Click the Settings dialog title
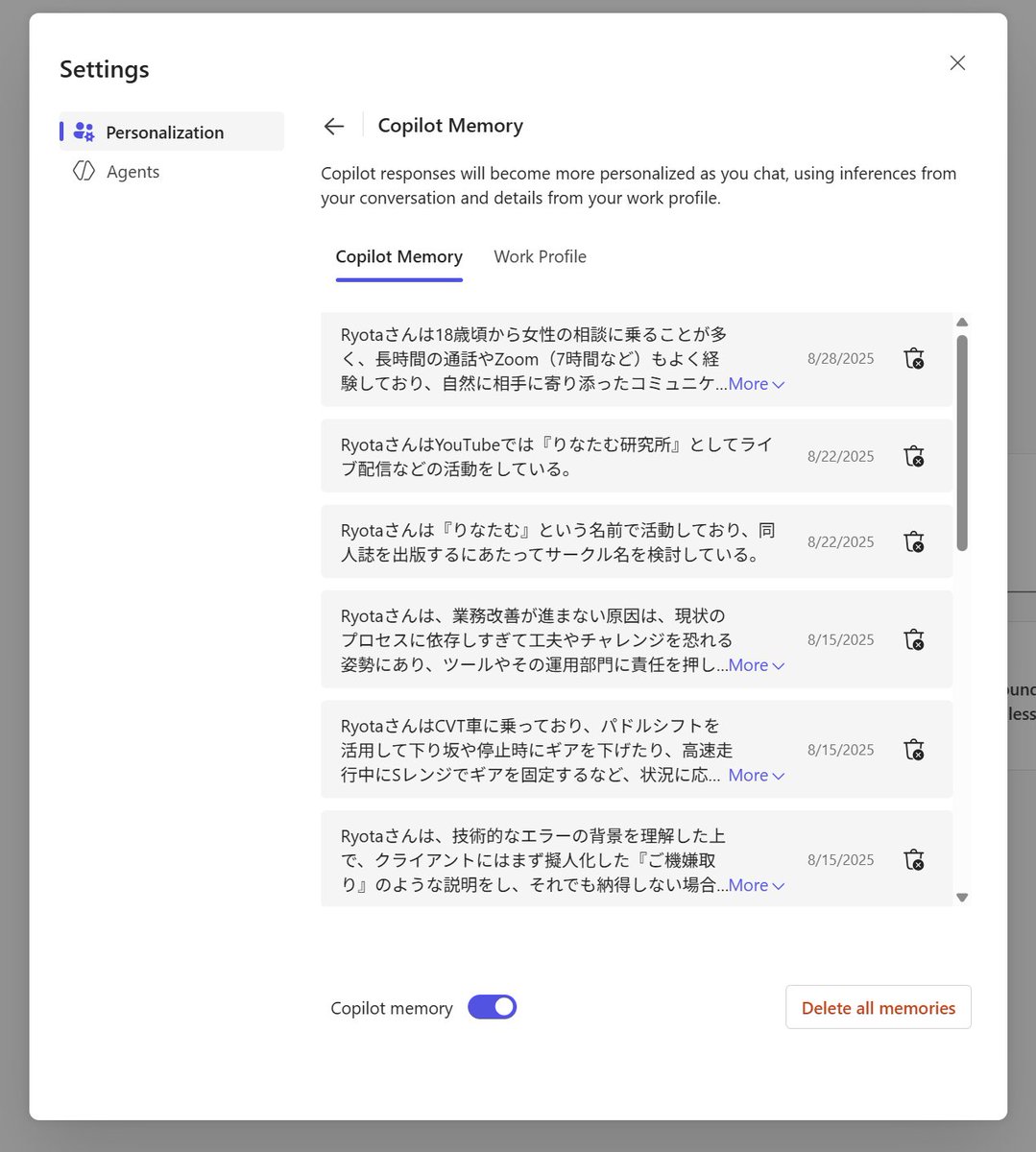Image resolution: width=1036 pixels, height=1152 pixels. click(105, 69)
